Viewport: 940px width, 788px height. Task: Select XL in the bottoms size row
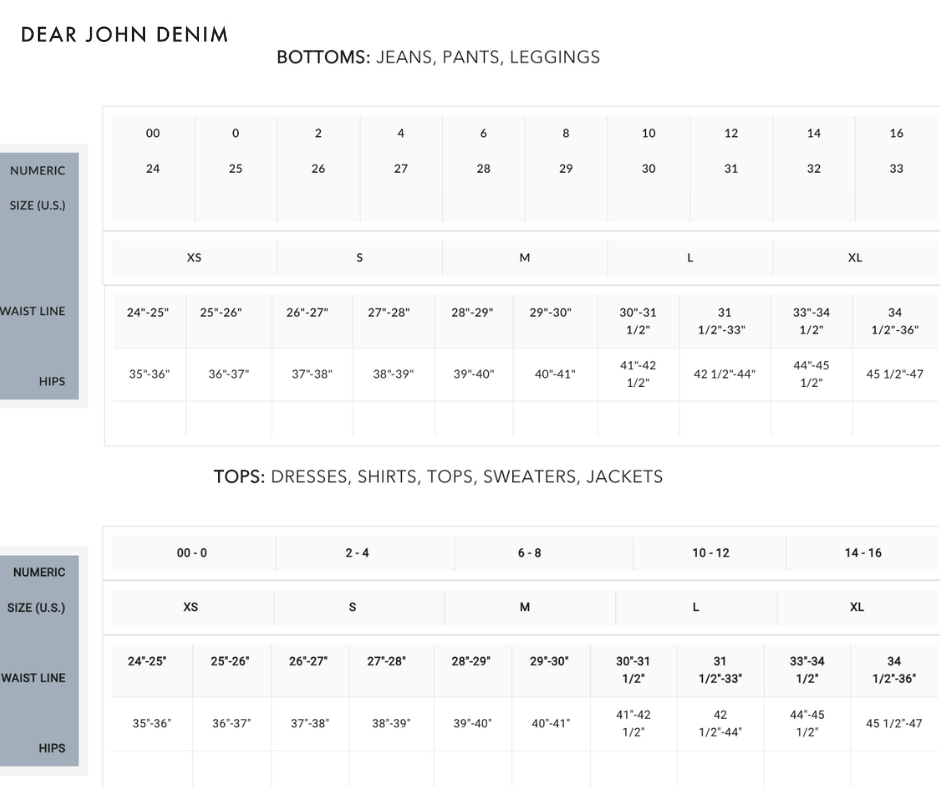855,257
